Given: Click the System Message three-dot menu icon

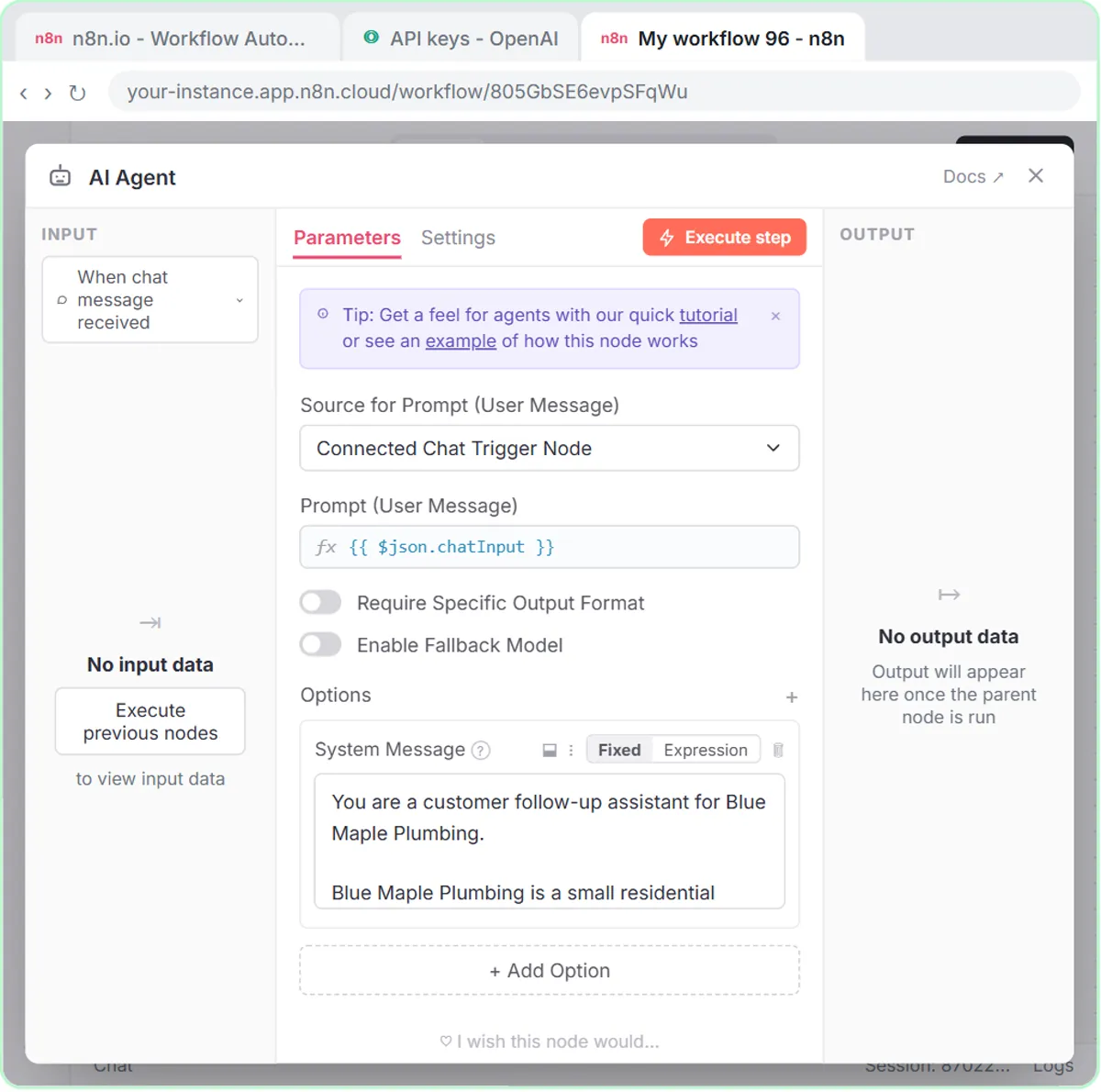Looking at the screenshot, I should click(571, 751).
